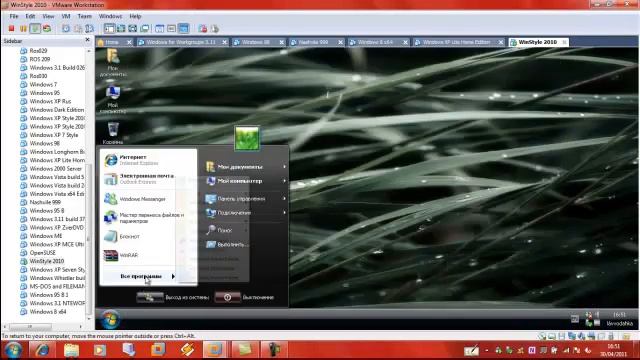Open the View menu
Screen dimensions: 640x360
(48, 16)
